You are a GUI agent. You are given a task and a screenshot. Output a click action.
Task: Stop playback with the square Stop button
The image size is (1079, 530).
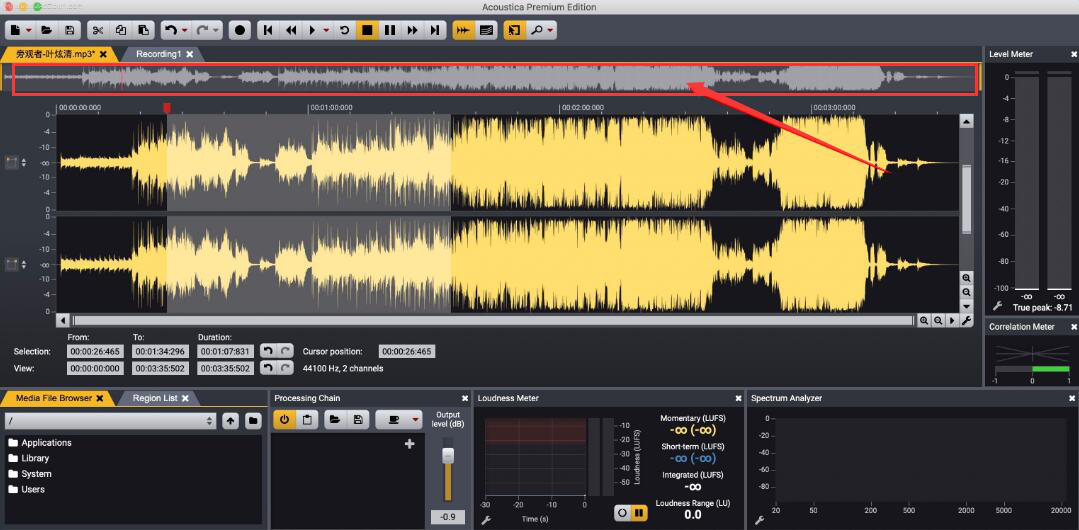click(x=367, y=30)
